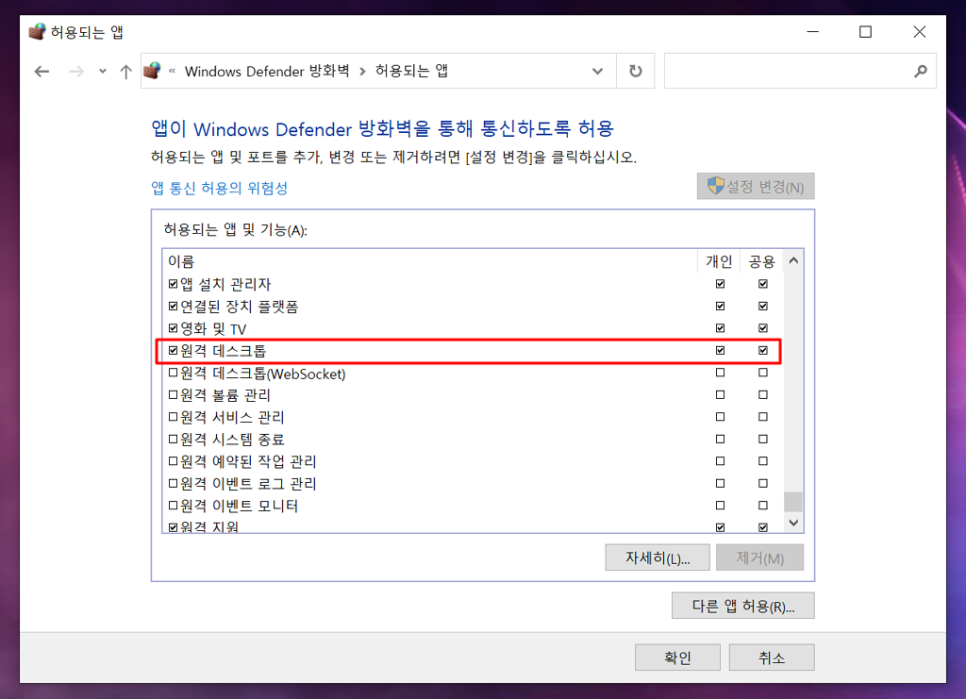Click the 개인 column header
This screenshot has width=966, height=699.
[x=718, y=262]
